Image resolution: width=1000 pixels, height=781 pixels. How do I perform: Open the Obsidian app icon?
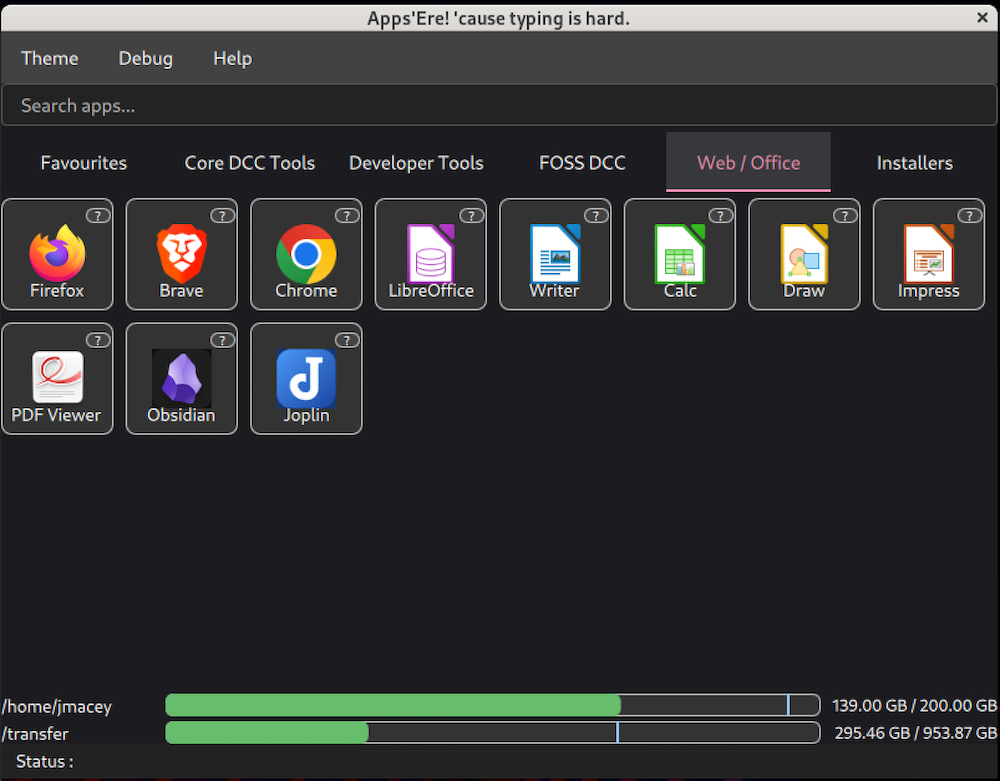[181, 379]
